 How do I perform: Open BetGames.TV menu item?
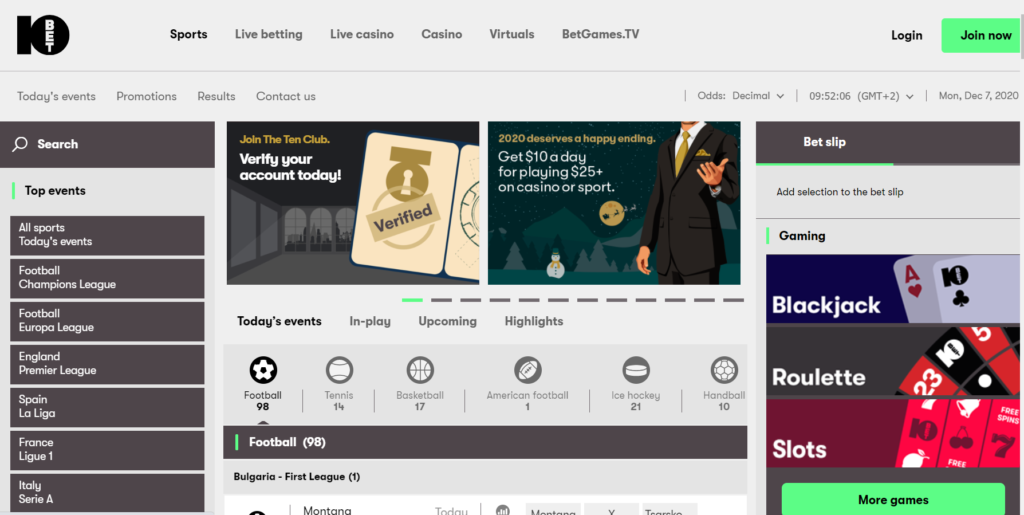coord(601,35)
